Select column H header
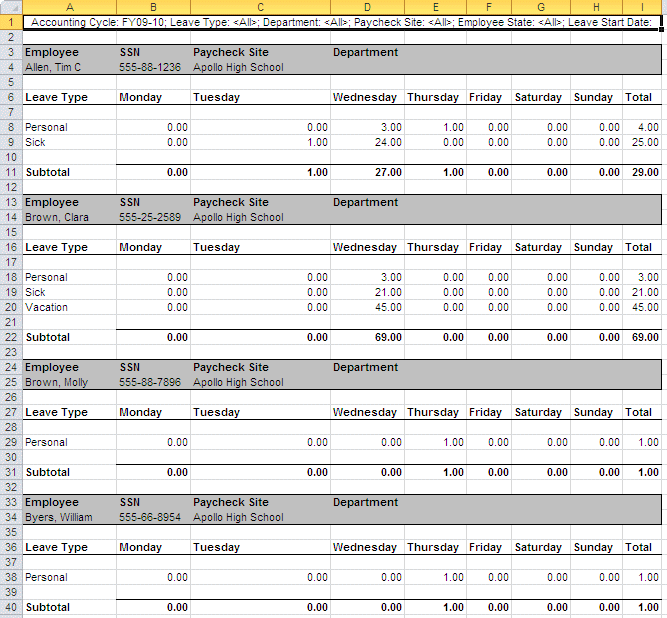 coord(596,7)
